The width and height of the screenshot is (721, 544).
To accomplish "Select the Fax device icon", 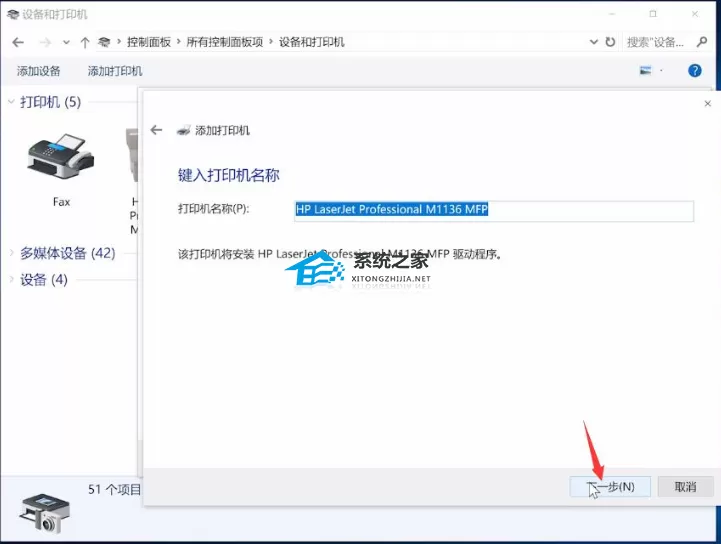I will click(x=61, y=156).
